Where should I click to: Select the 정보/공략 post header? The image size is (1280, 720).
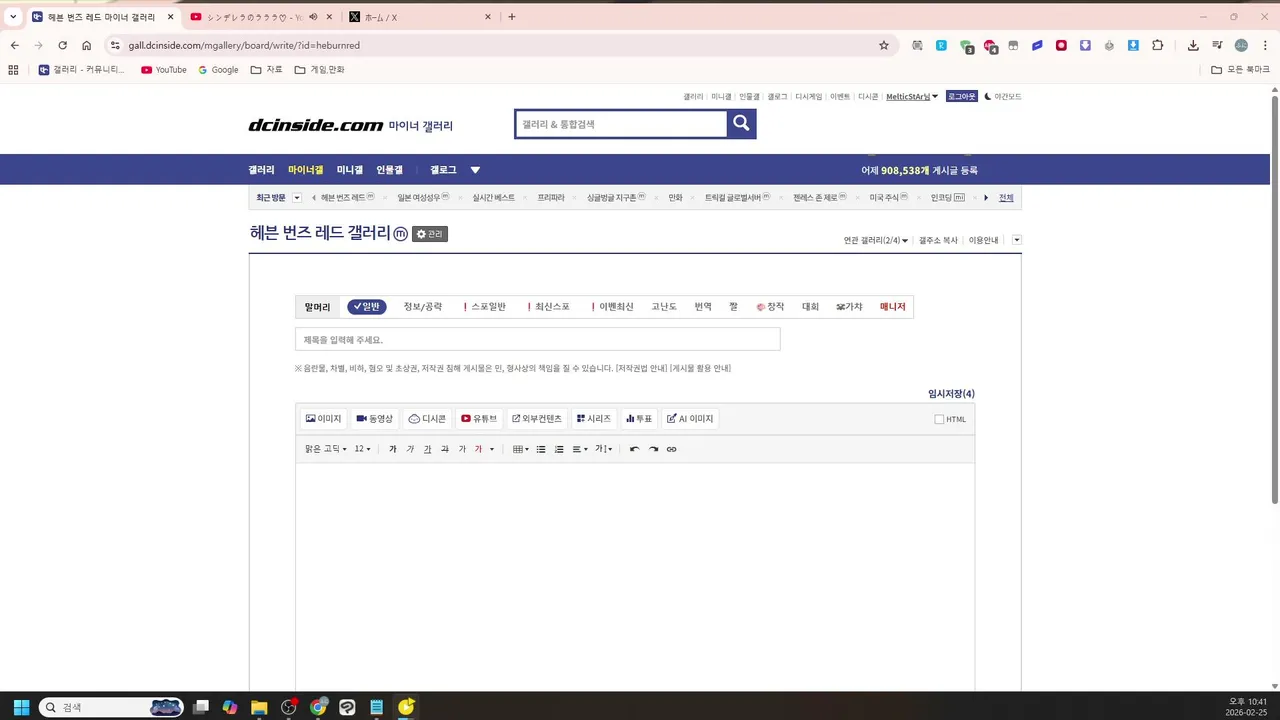pyautogui.click(x=423, y=307)
